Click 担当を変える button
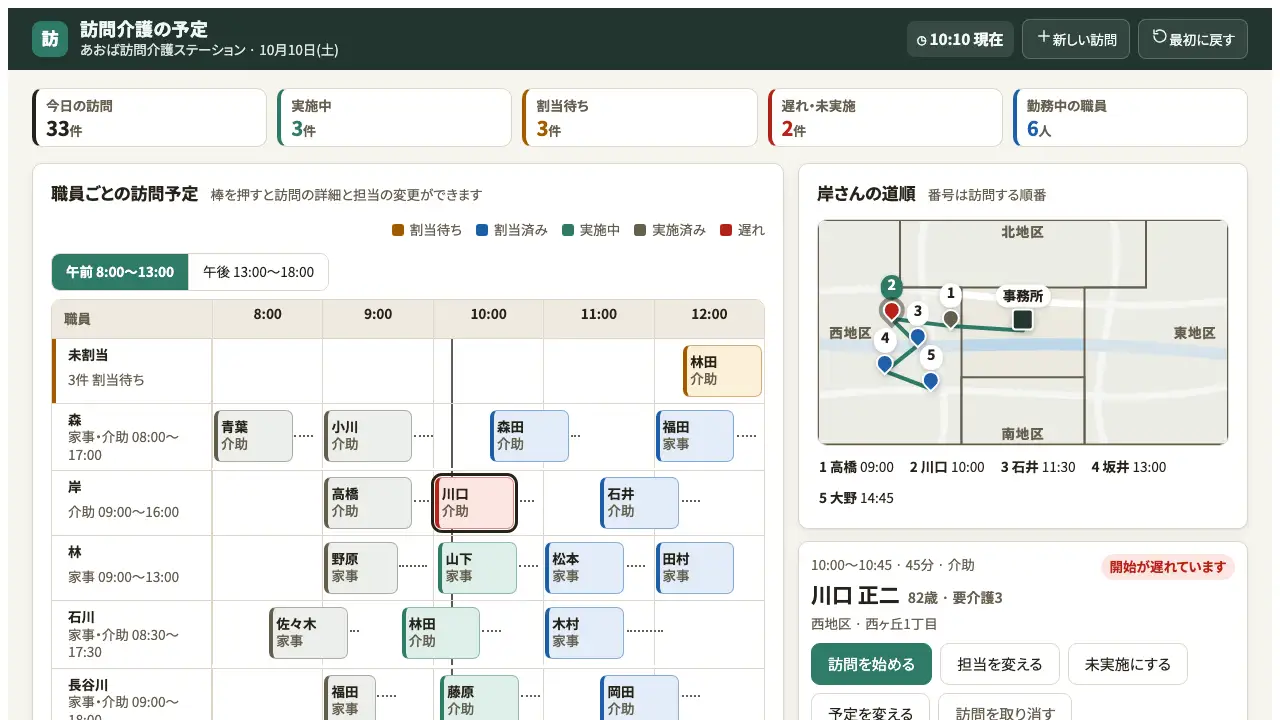The height and width of the screenshot is (720, 1280). coord(1000,664)
